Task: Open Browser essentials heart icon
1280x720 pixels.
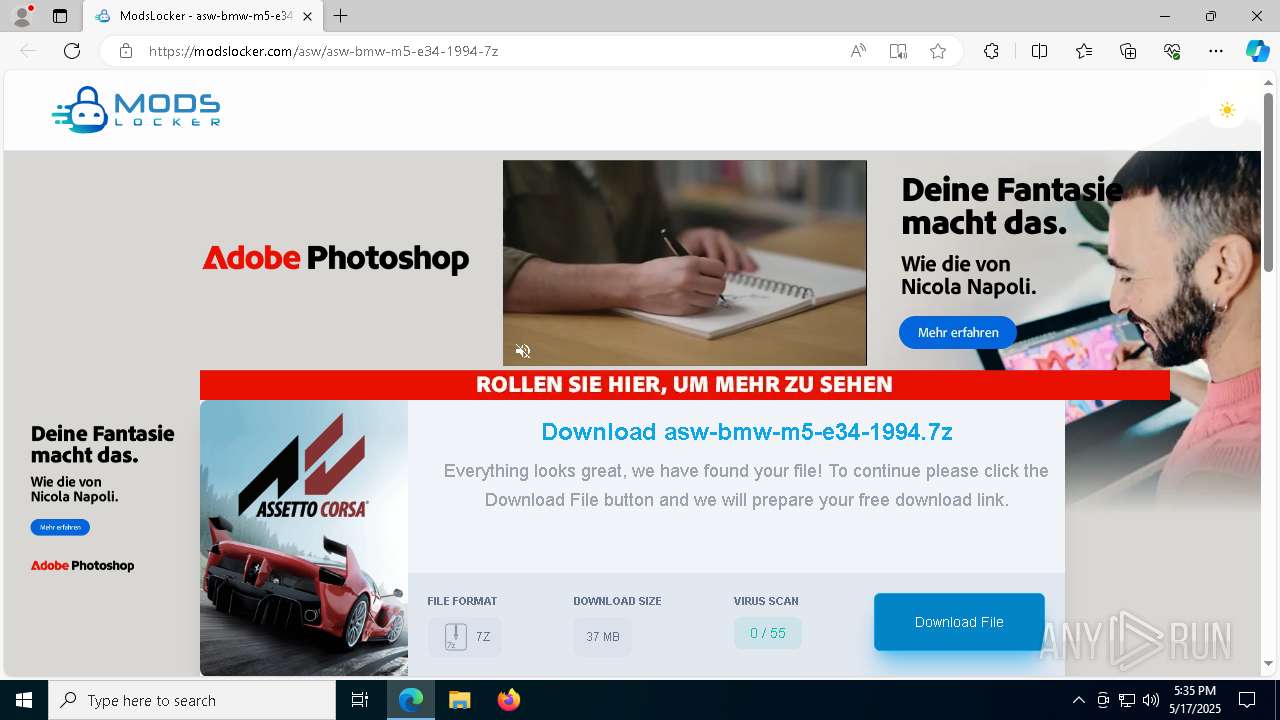Action: pos(1172,51)
